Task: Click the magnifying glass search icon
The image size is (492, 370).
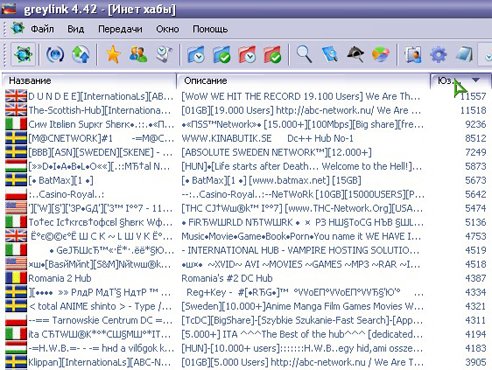Action: tap(304, 54)
